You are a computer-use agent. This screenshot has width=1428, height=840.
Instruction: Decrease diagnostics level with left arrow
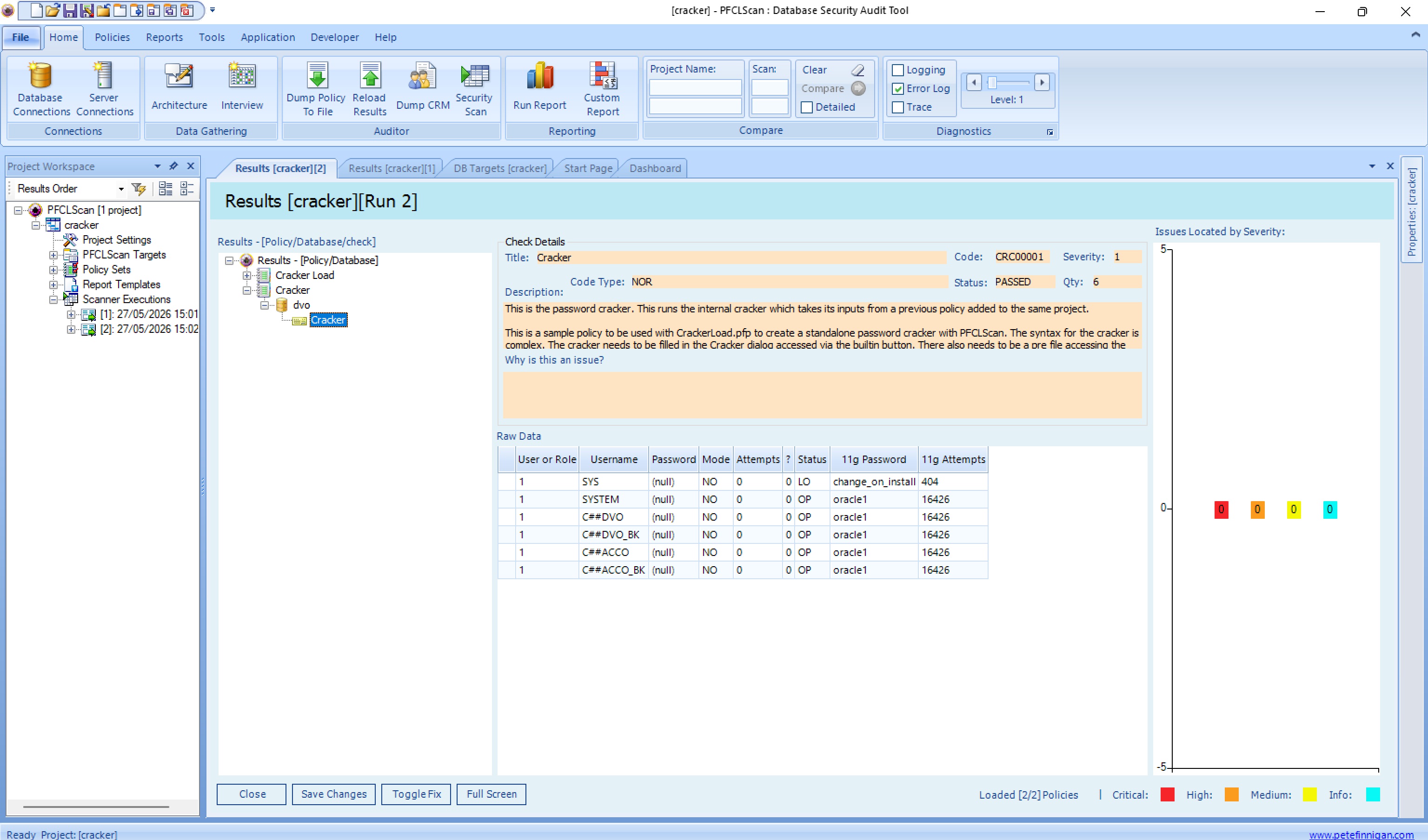(974, 83)
